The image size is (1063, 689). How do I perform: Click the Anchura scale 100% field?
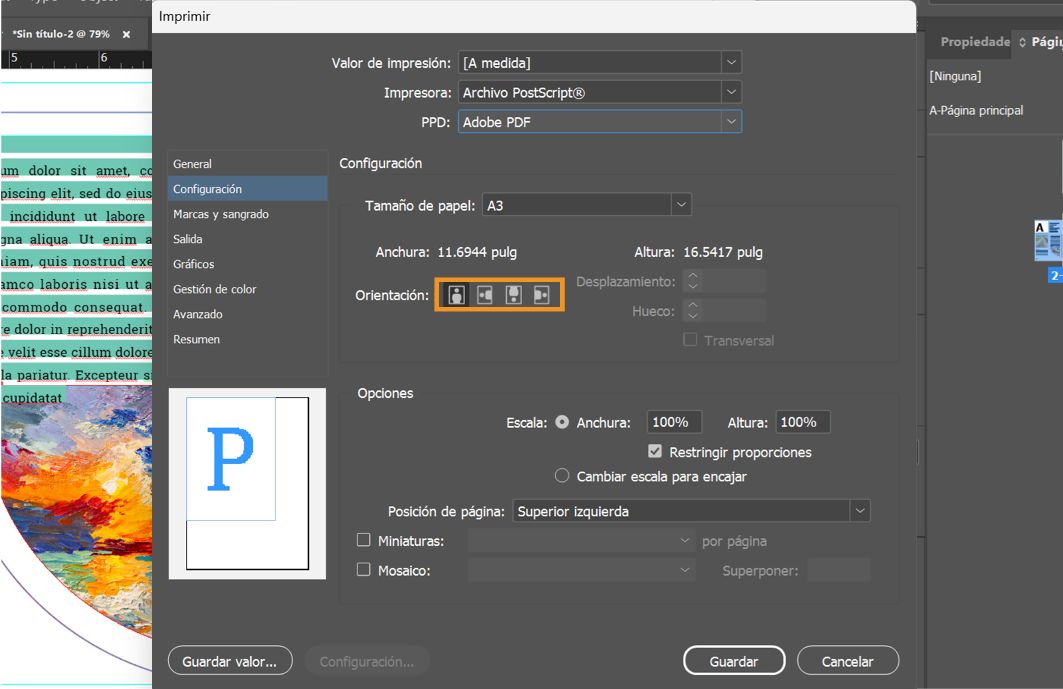(674, 422)
